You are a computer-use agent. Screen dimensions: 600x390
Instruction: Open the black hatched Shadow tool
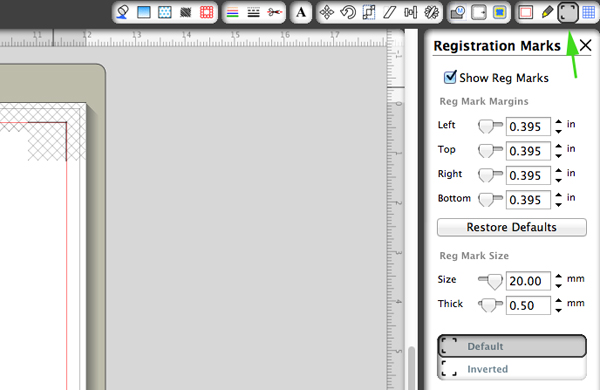186,12
